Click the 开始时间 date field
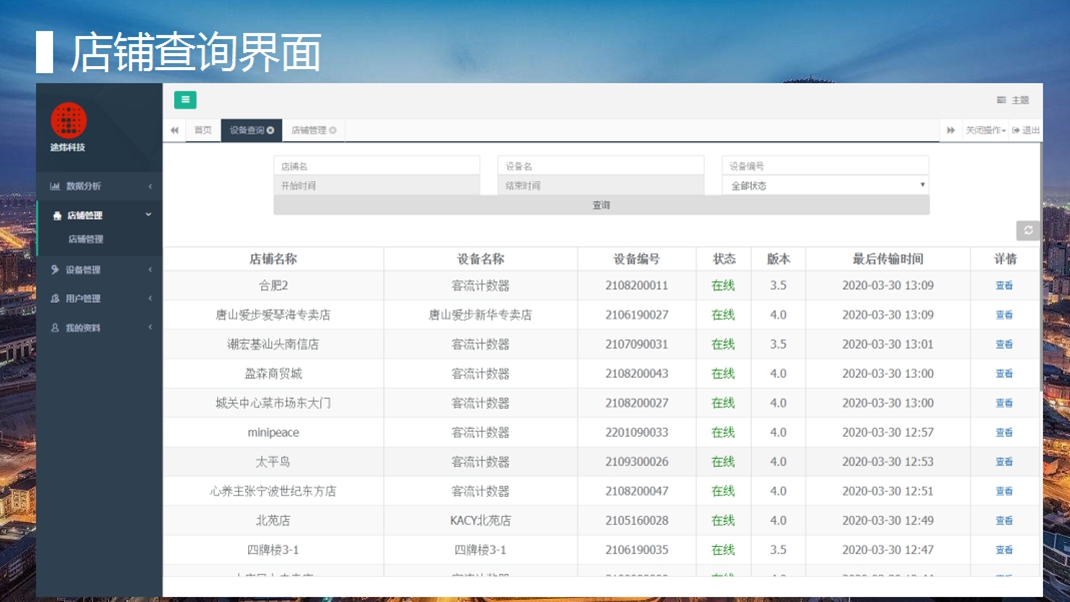The height and width of the screenshot is (602, 1070). tap(377, 186)
